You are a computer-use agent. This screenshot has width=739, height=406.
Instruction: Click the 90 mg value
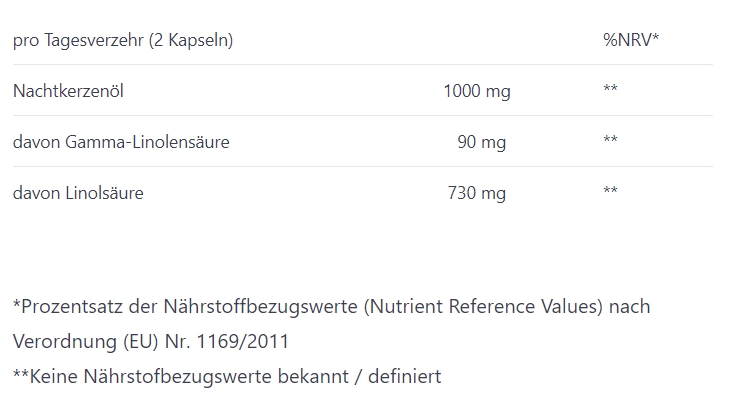[x=482, y=142]
